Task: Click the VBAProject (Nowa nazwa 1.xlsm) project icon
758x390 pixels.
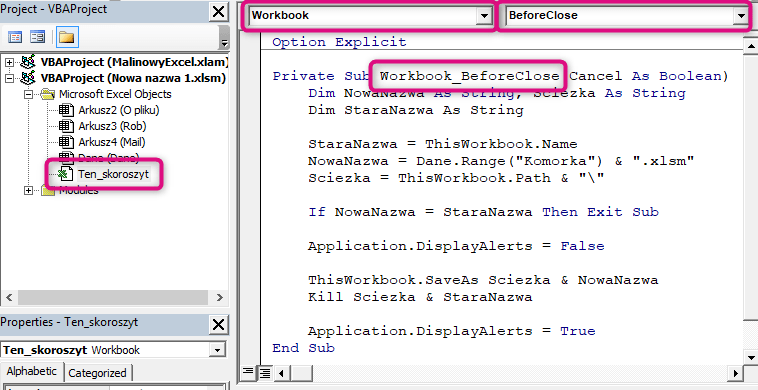Action: click(29, 78)
